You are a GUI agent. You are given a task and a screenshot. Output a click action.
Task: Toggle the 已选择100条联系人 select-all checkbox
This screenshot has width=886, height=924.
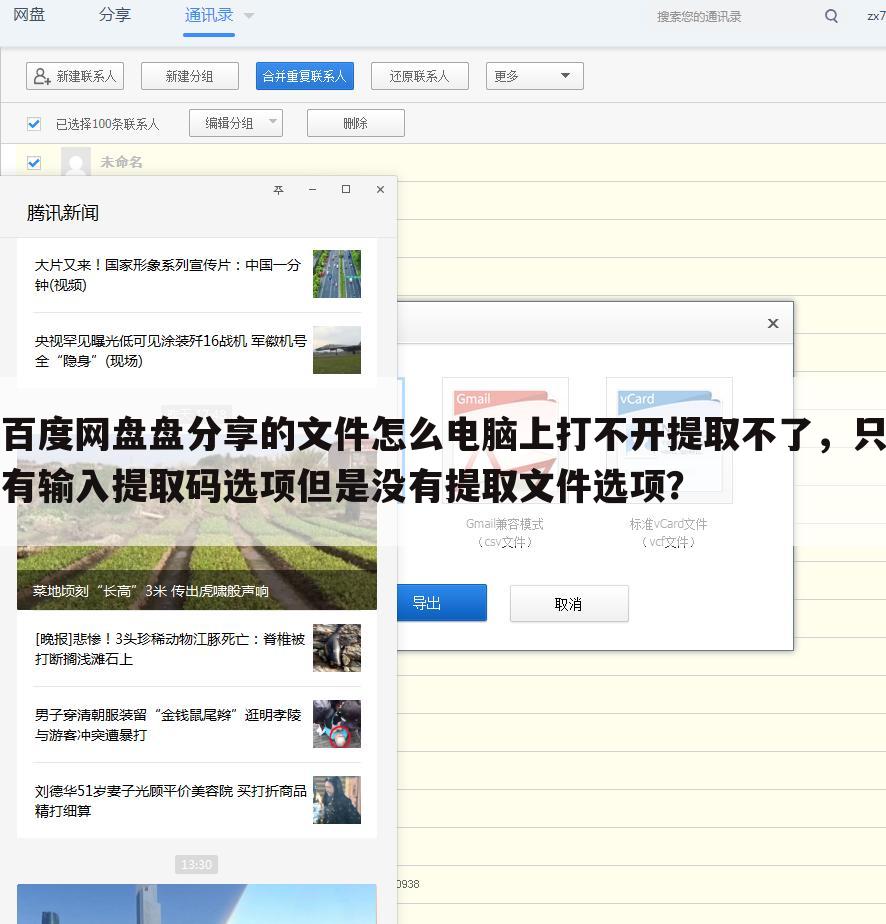coord(33,122)
